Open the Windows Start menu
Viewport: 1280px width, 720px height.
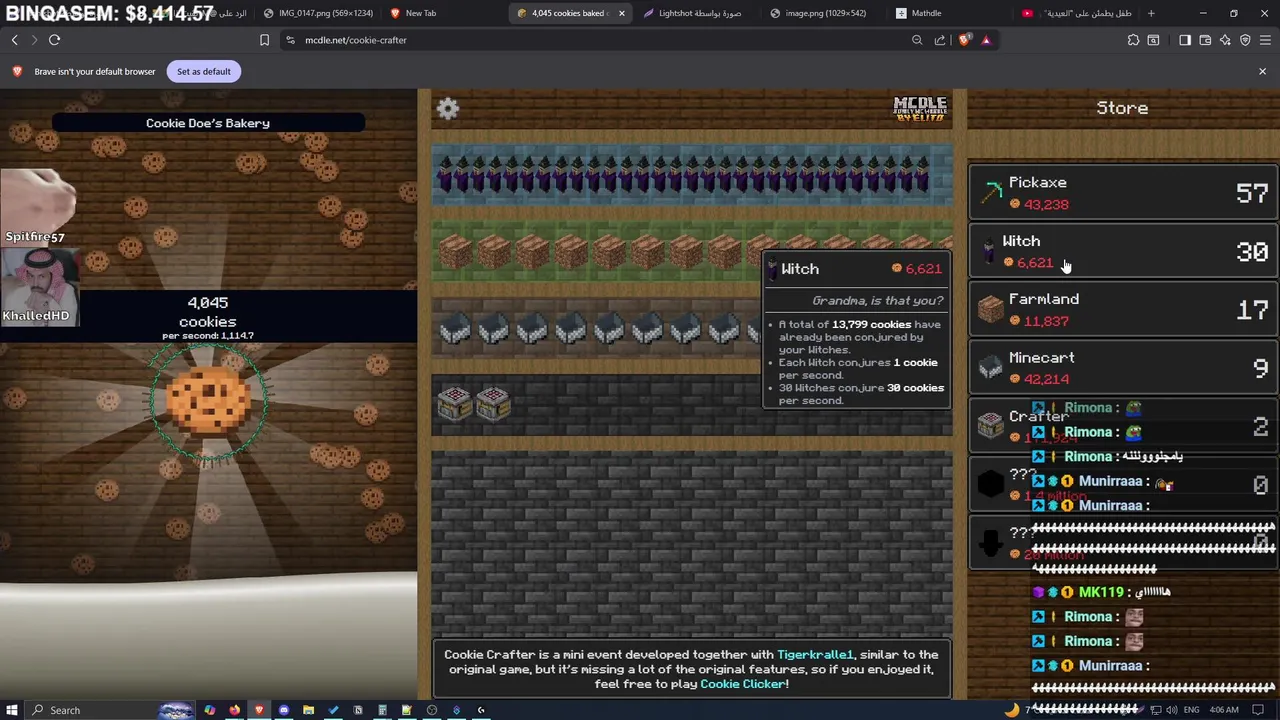[12, 710]
